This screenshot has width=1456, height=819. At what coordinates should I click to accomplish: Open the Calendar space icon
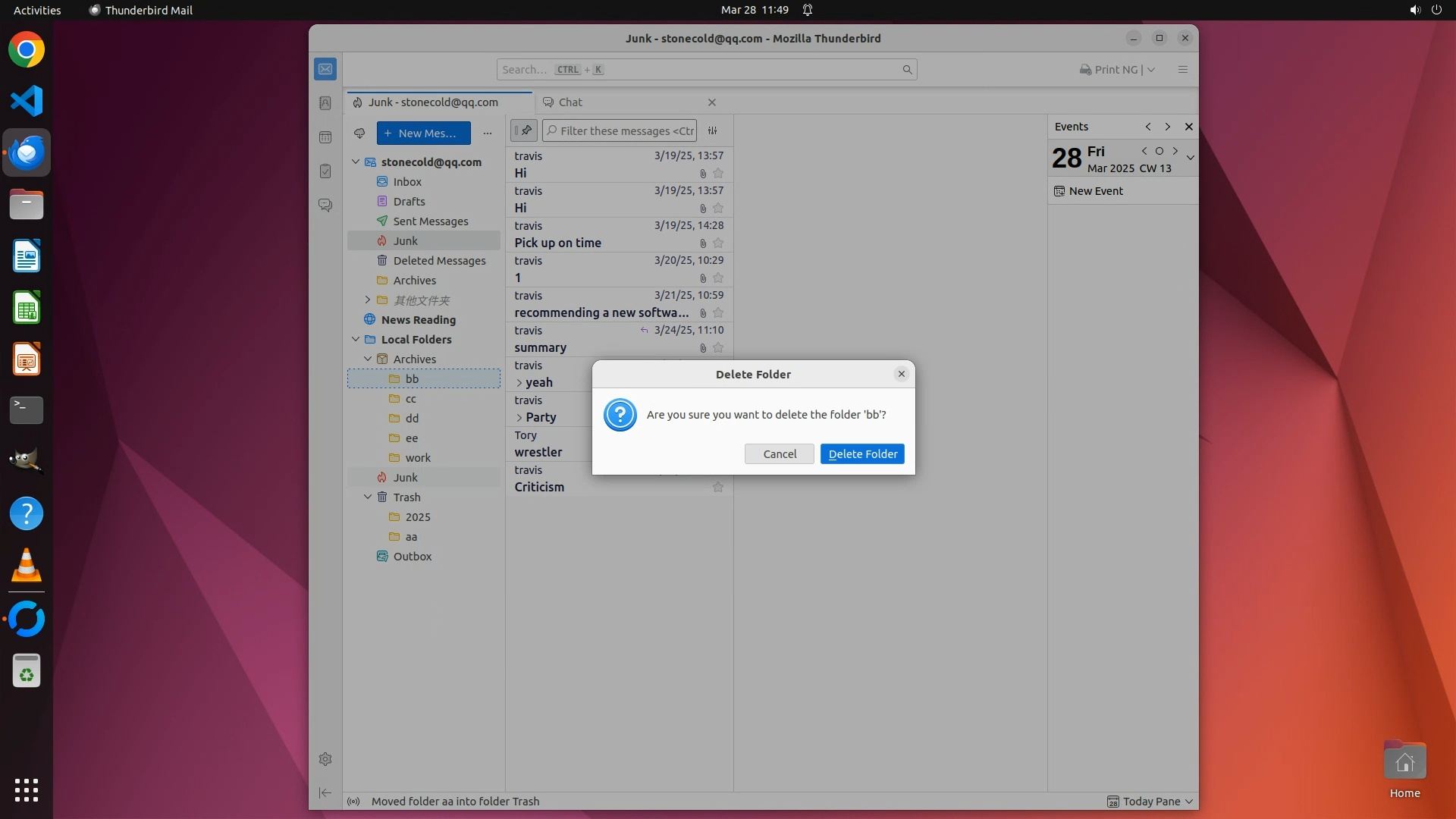[x=325, y=137]
